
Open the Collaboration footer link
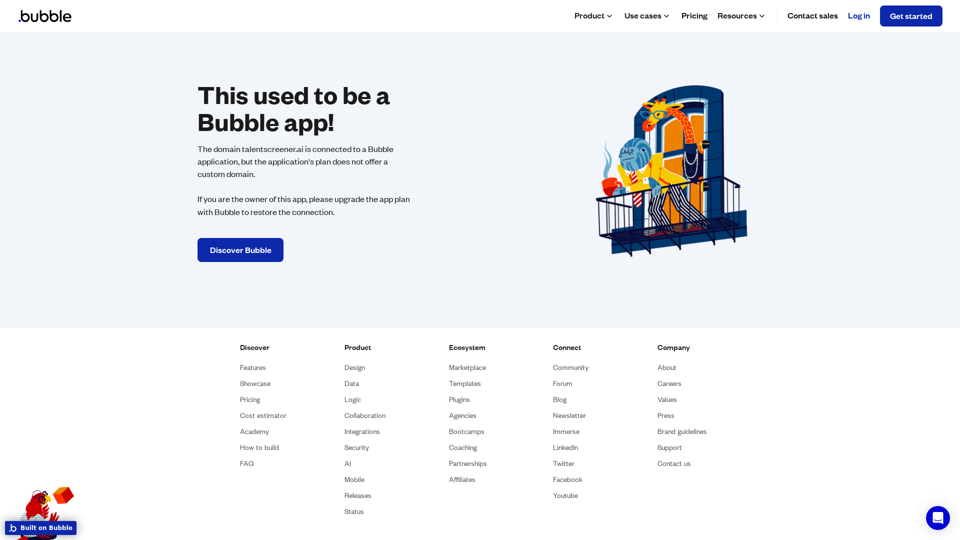(x=364, y=415)
